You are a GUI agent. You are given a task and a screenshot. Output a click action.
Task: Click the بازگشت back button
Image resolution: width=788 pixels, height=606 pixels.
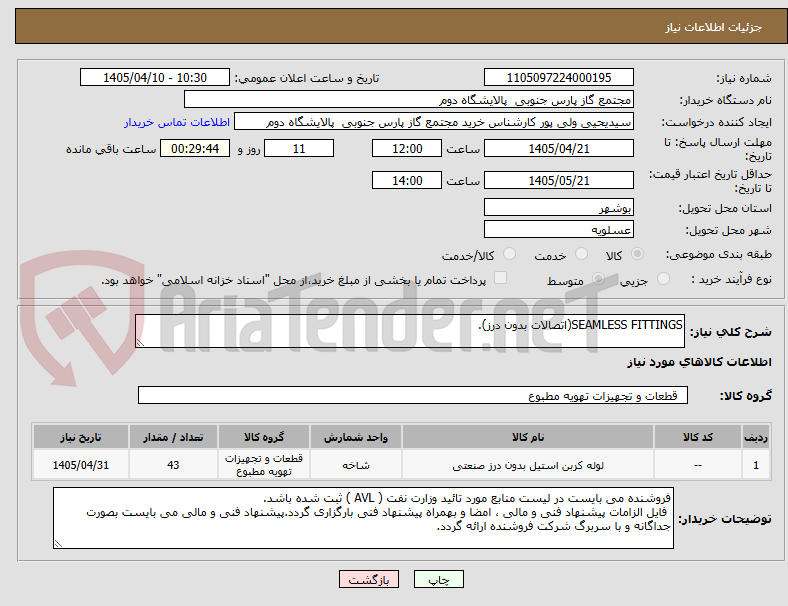point(369,579)
